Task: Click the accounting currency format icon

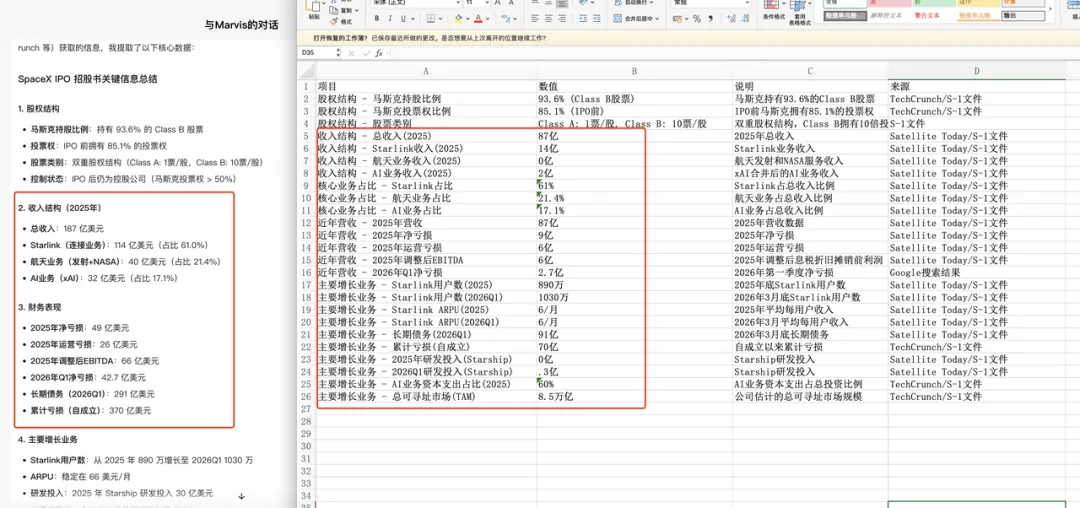Action: click(x=680, y=19)
